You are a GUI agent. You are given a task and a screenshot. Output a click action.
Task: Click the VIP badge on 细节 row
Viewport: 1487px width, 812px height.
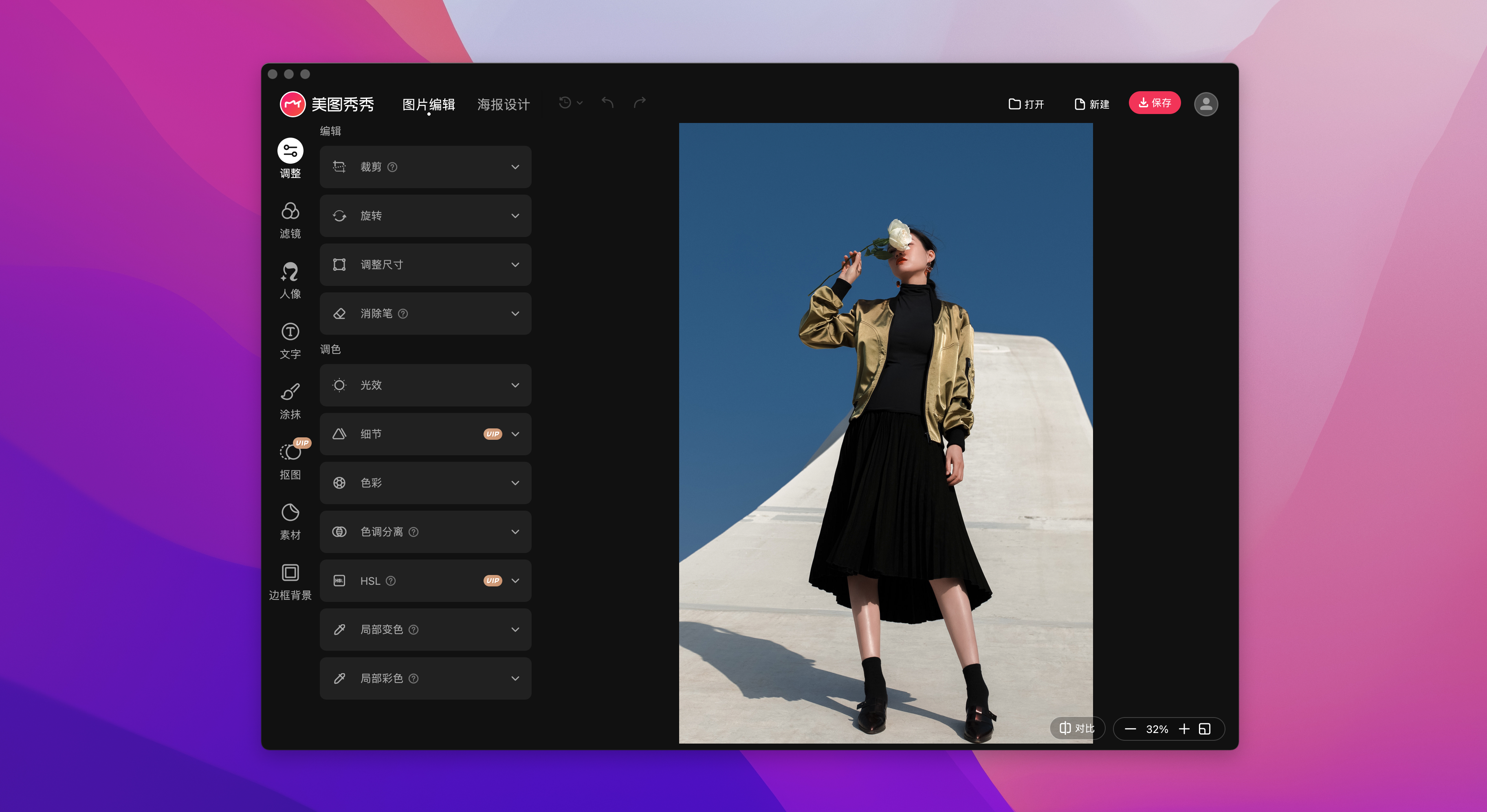(493, 434)
